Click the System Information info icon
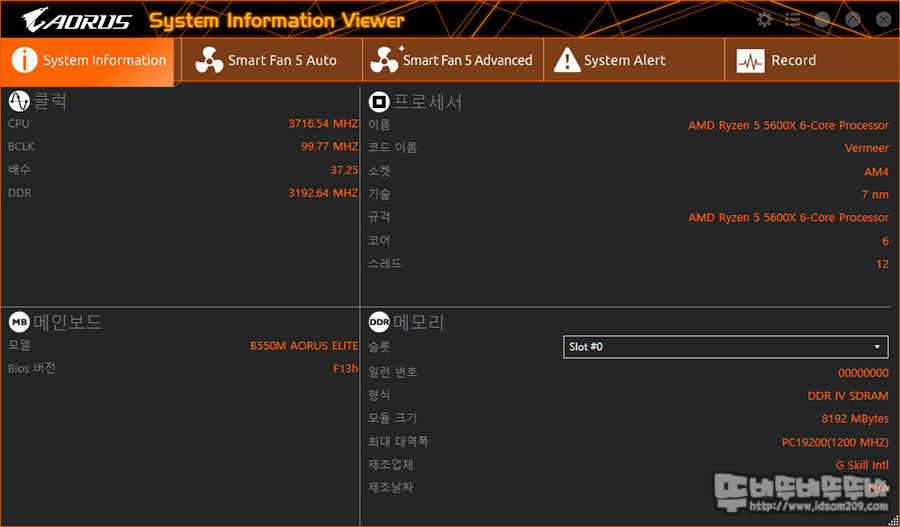The width and height of the screenshot is (900, 527). coord(24,60)
